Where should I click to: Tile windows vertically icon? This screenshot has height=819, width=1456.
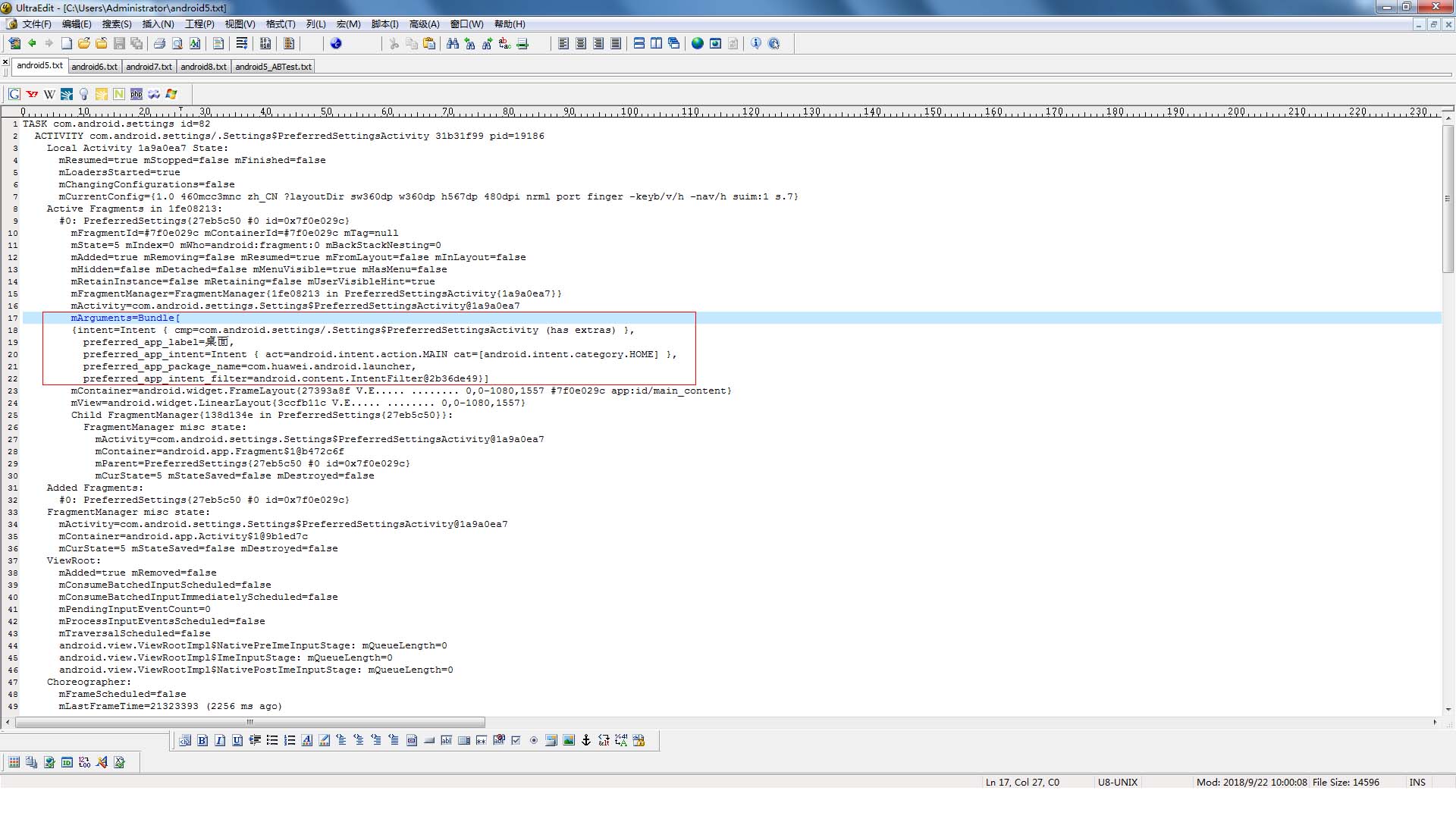pos(657,43)
